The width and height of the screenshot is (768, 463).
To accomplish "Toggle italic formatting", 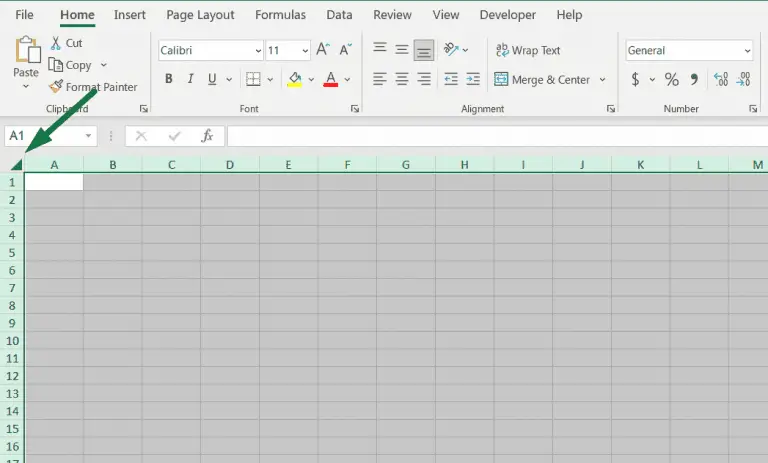I will (x=191, y=78).
